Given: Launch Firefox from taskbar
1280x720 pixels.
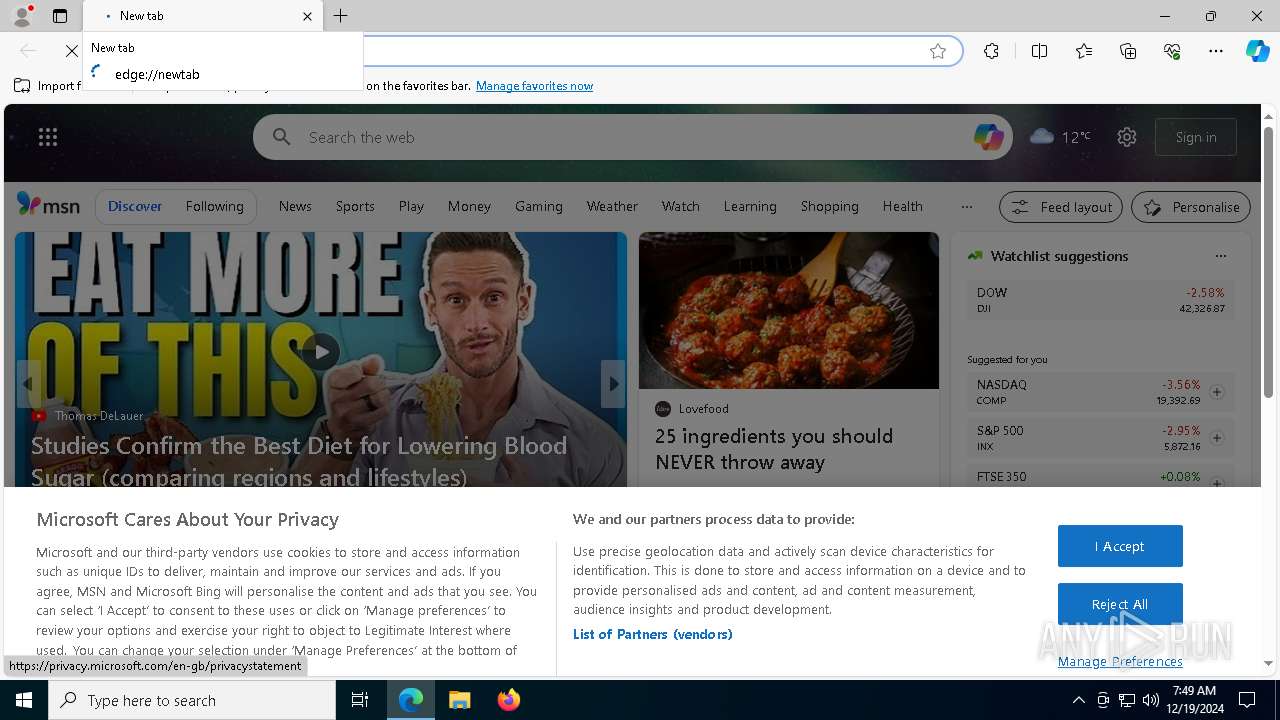Looking at the screenshot, I should [x=509, y=700].
